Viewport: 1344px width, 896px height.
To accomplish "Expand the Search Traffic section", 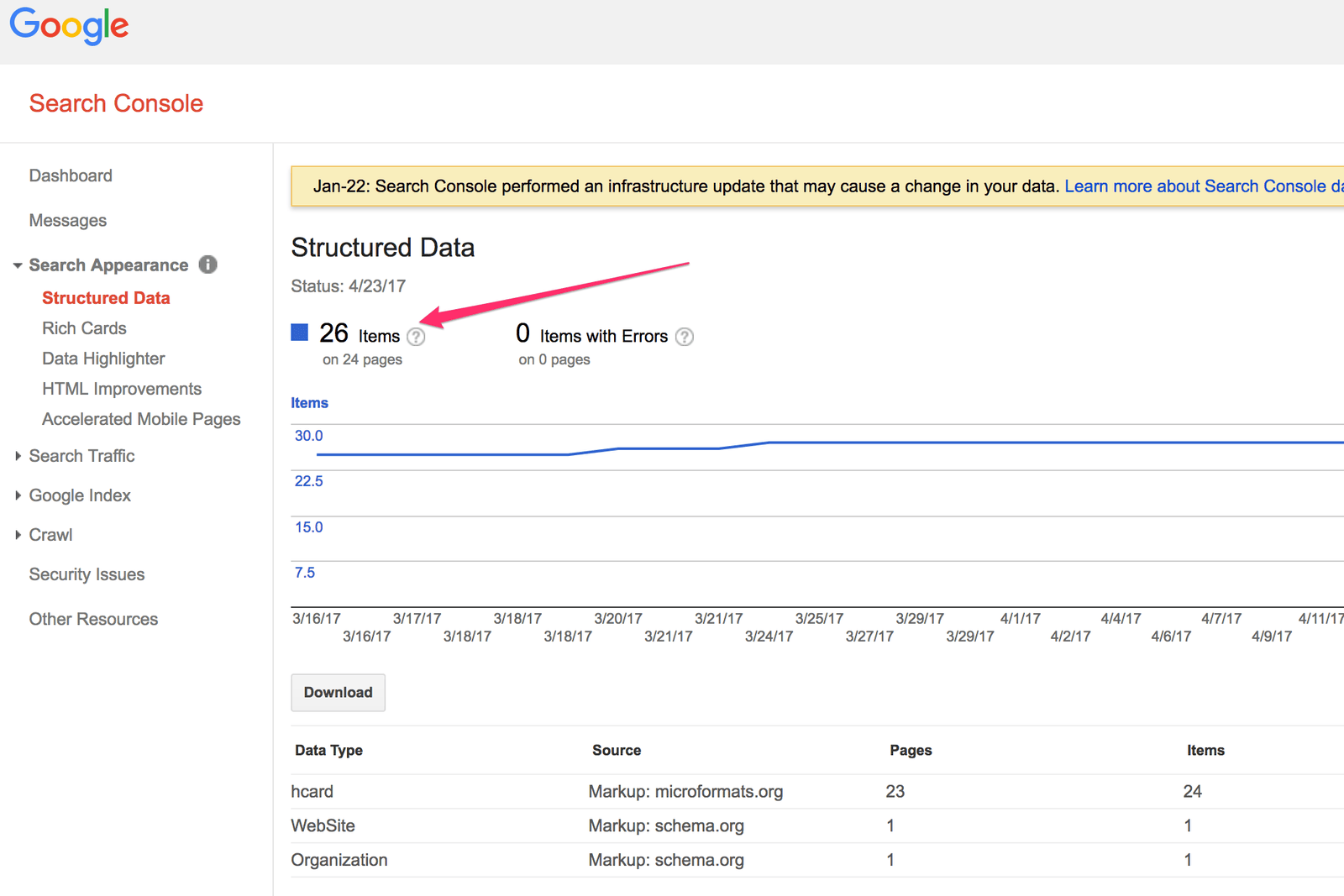I will (18, 456).
